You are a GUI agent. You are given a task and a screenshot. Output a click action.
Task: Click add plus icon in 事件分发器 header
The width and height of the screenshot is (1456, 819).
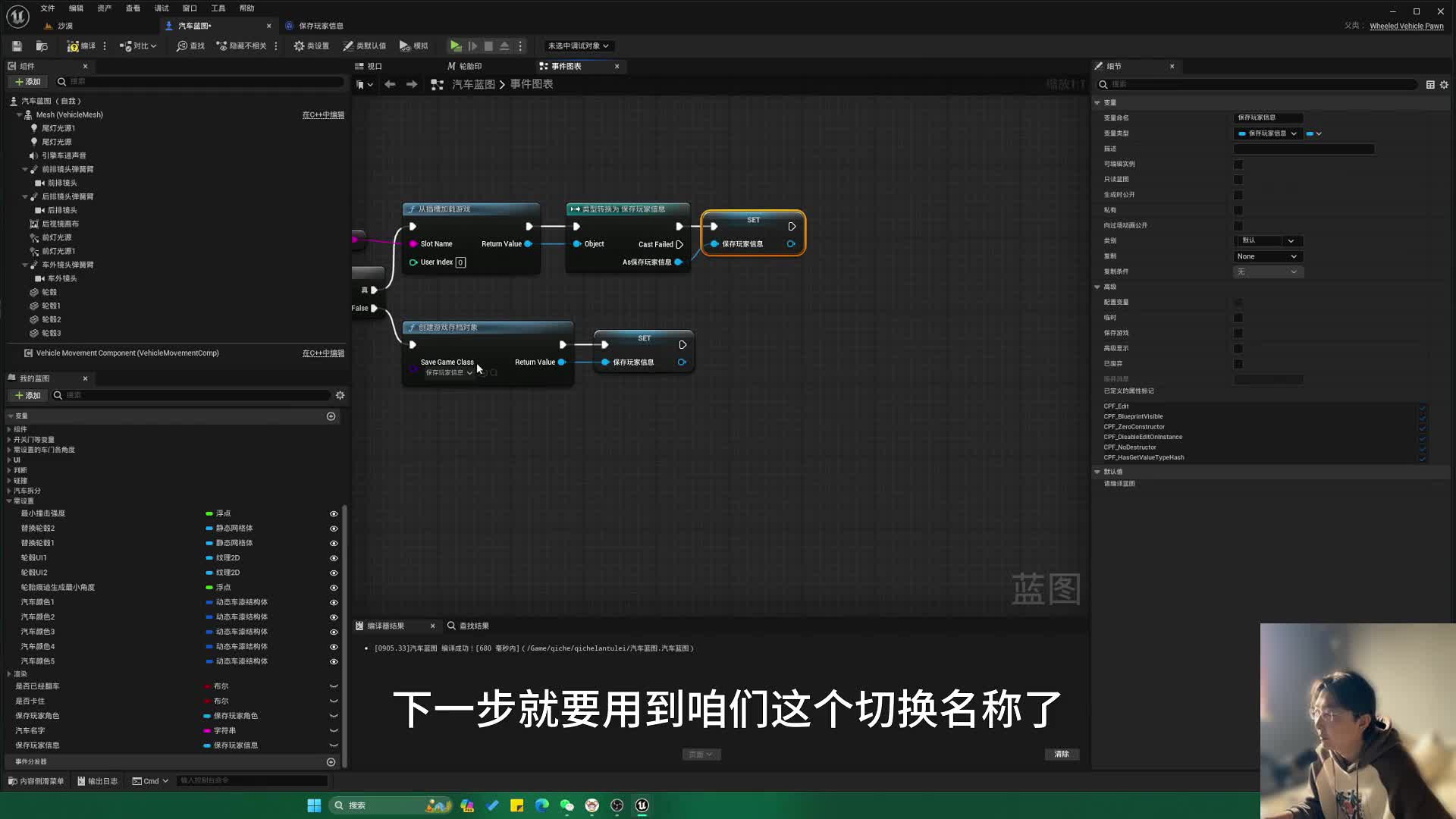(x=331, y=762)
